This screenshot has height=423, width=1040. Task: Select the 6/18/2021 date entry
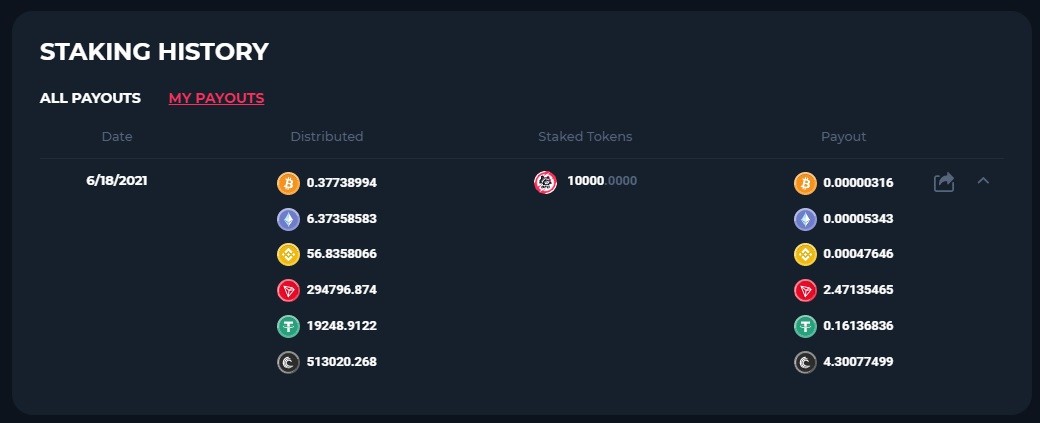[x=117, y=180]
